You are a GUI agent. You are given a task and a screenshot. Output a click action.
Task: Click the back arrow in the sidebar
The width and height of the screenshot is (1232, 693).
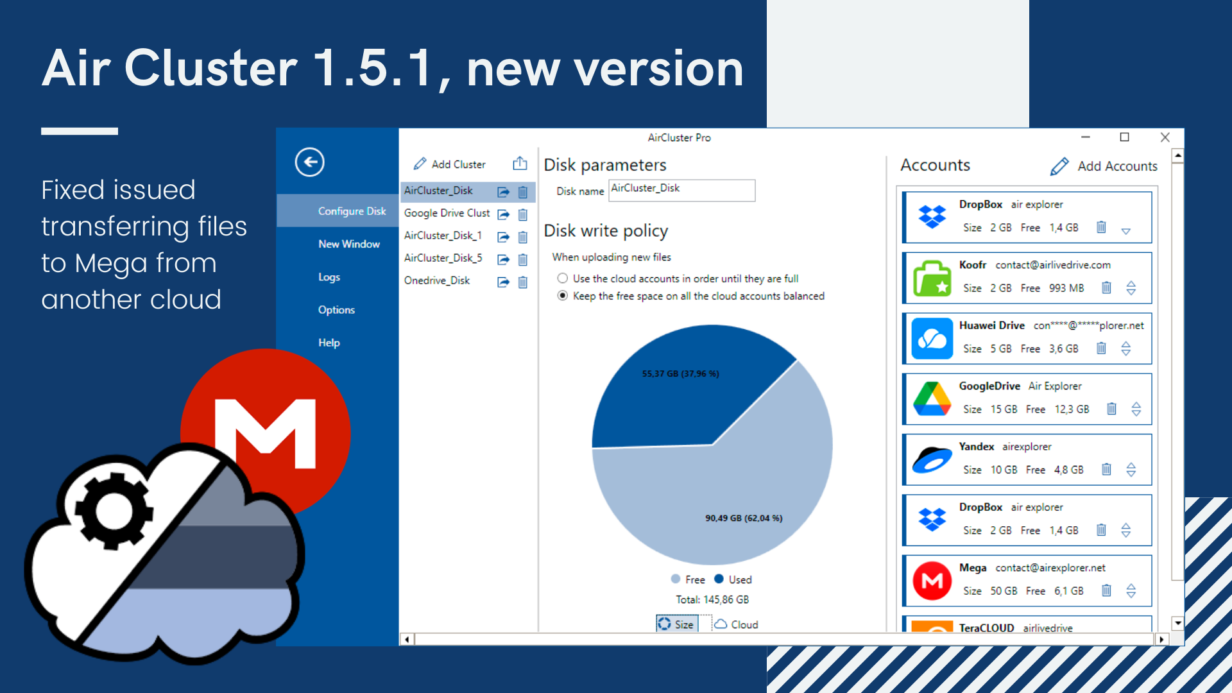click(x=310, y=162)
